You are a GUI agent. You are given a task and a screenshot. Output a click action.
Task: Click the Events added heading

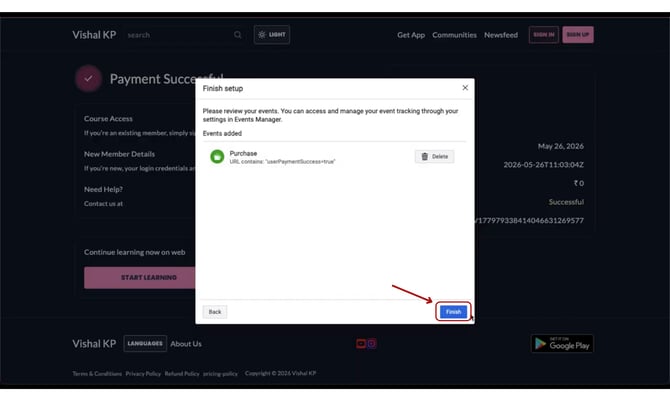[x=222, y=133]
